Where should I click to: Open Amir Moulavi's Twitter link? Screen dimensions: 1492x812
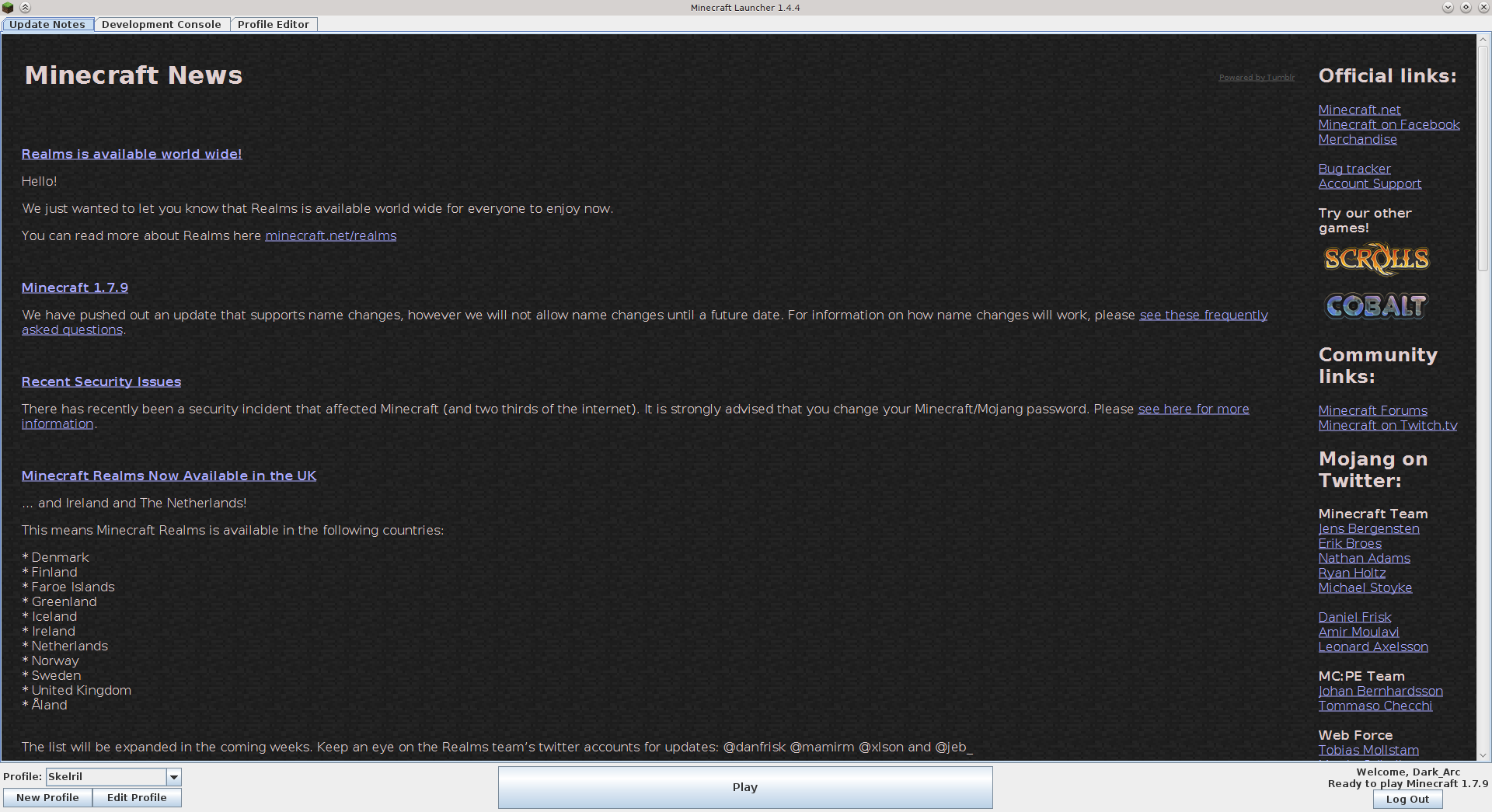[1358, 632]
